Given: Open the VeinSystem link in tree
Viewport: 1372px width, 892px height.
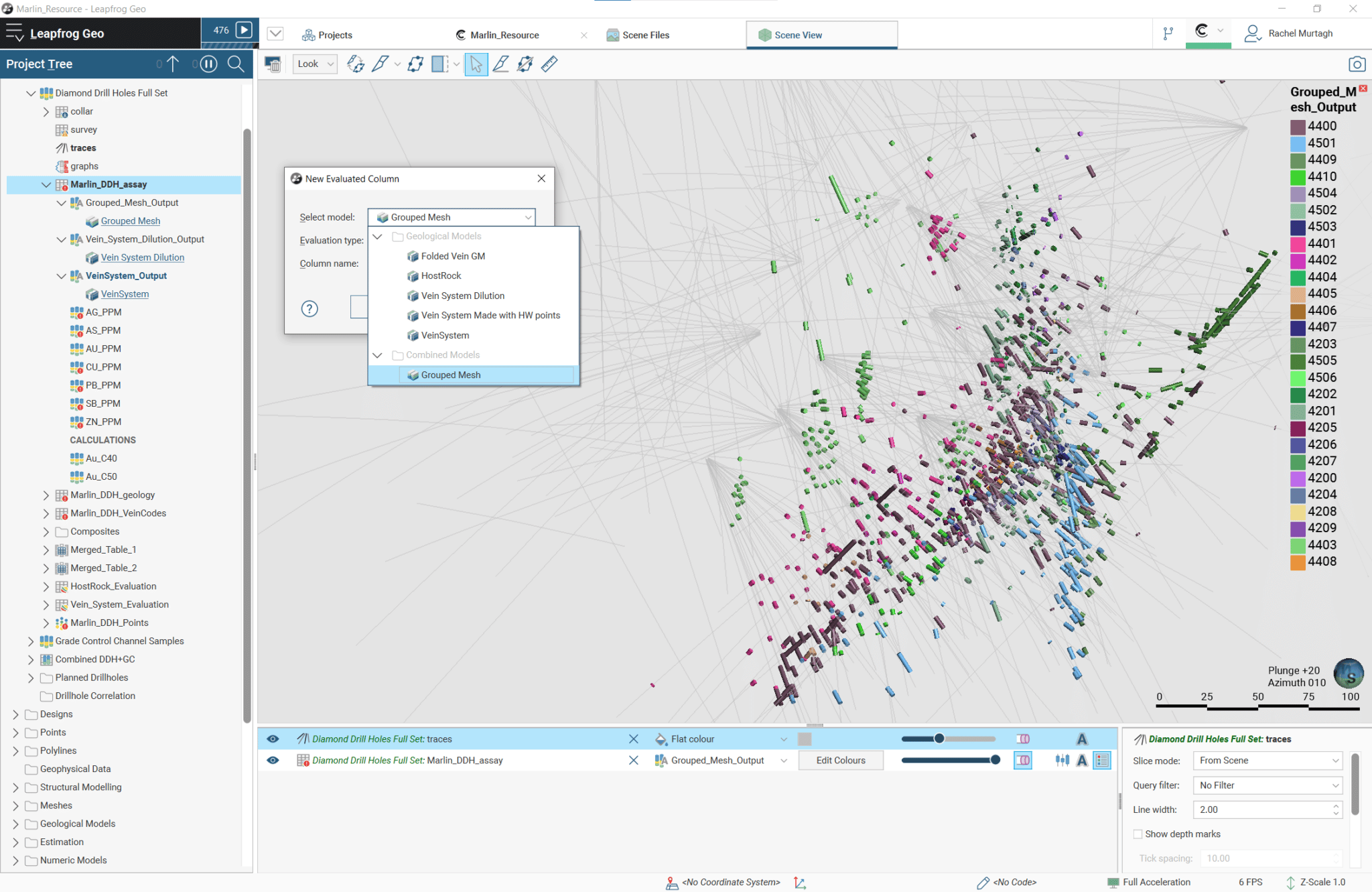Looking at the screenshot, I should (125, 294).
